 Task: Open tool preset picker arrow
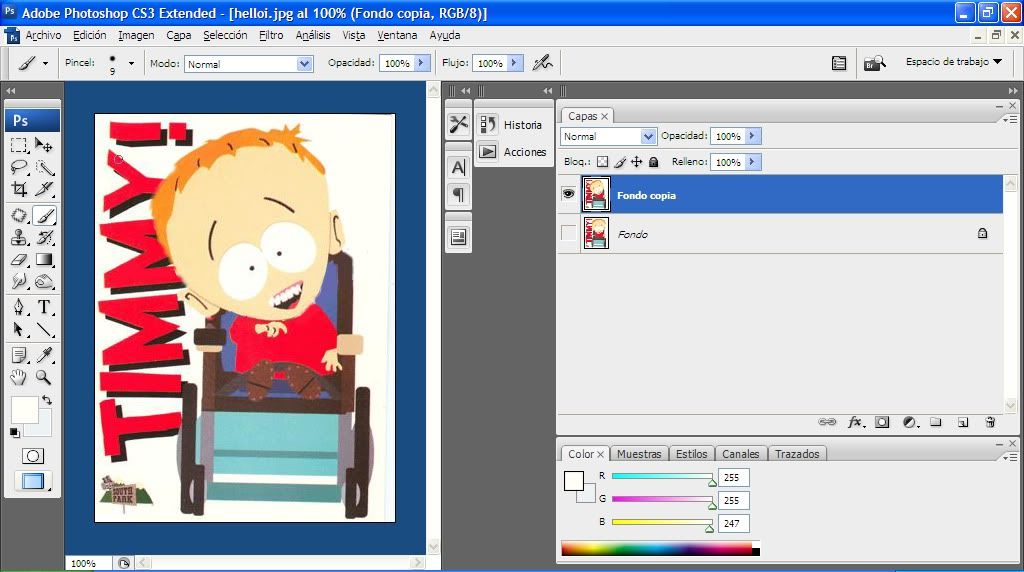[45, 63]
